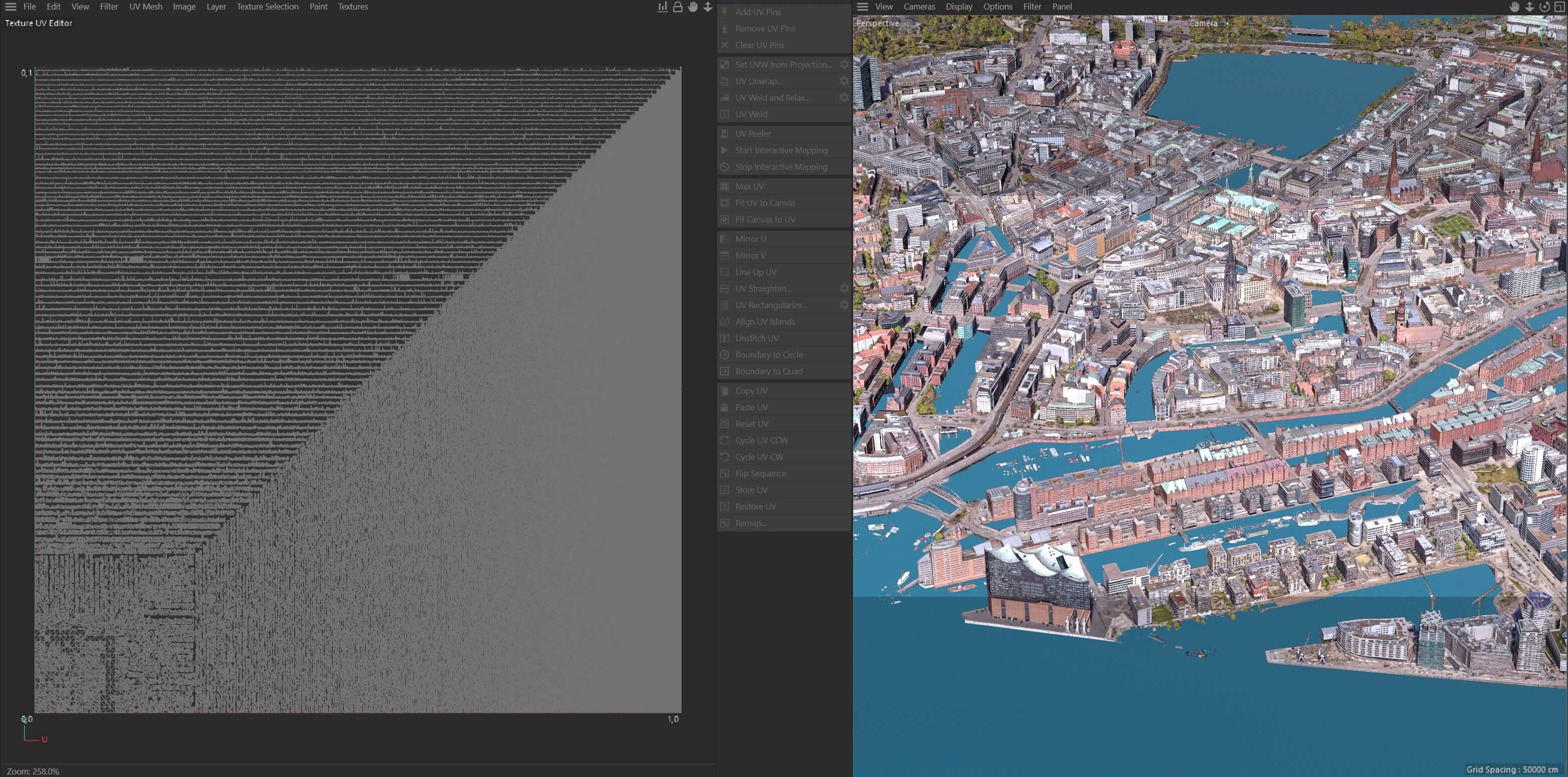Screen dimensions: 1568x777
Task: Click Max UV command
Action: coord(784,186)
